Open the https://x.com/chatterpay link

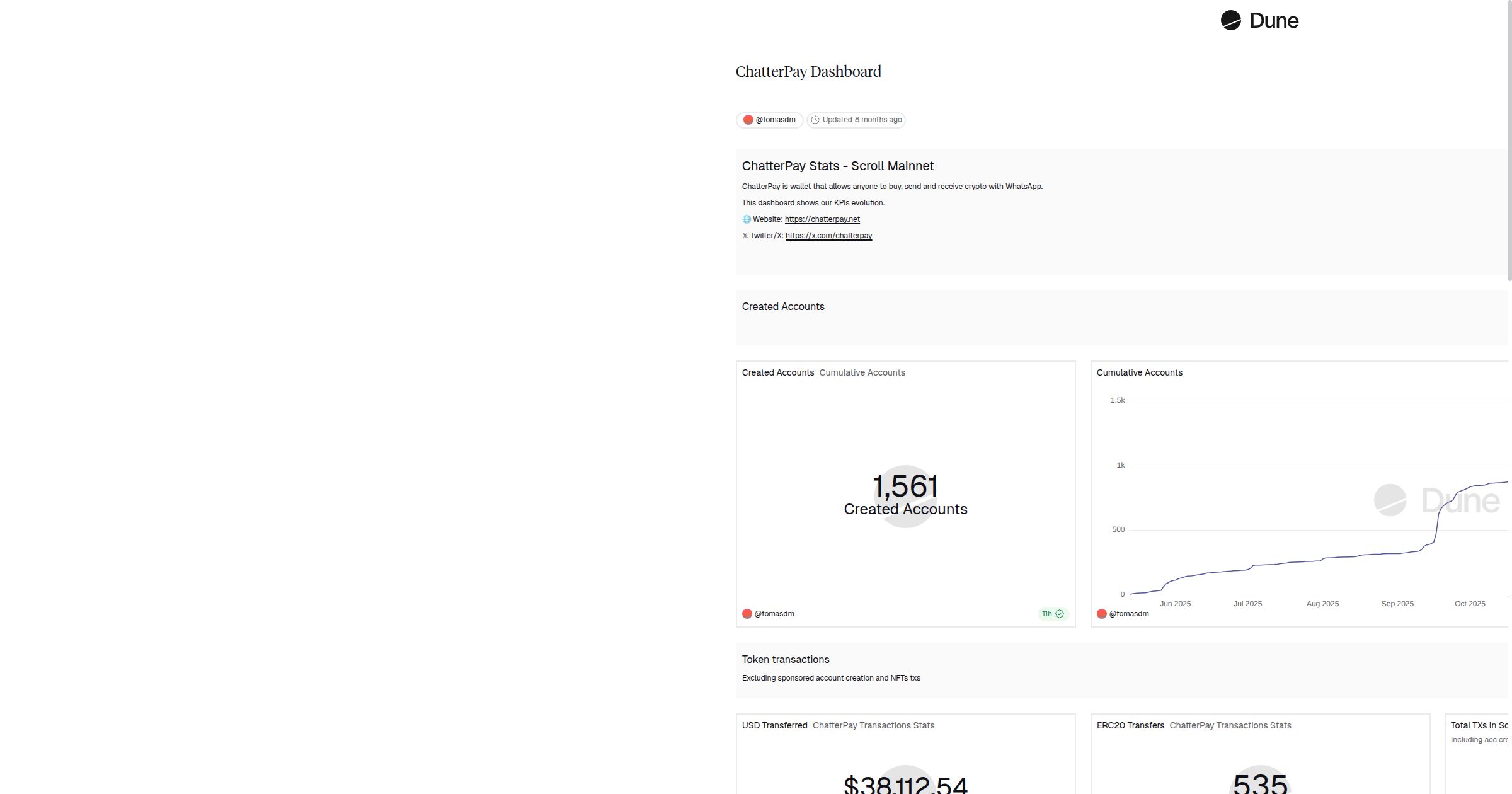pyautogui.click(x=829, y=236)
